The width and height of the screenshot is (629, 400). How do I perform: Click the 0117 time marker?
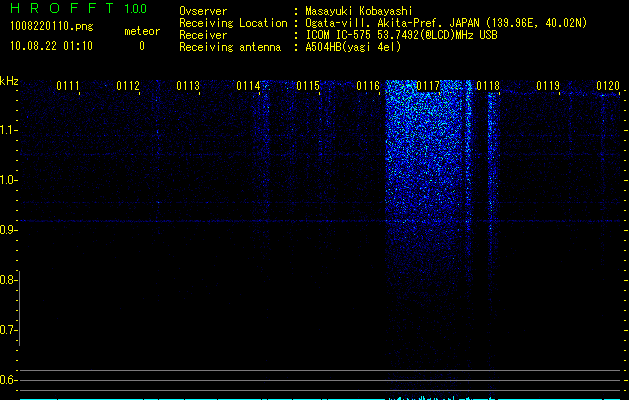pyautogui.click(x=428, y=86)
